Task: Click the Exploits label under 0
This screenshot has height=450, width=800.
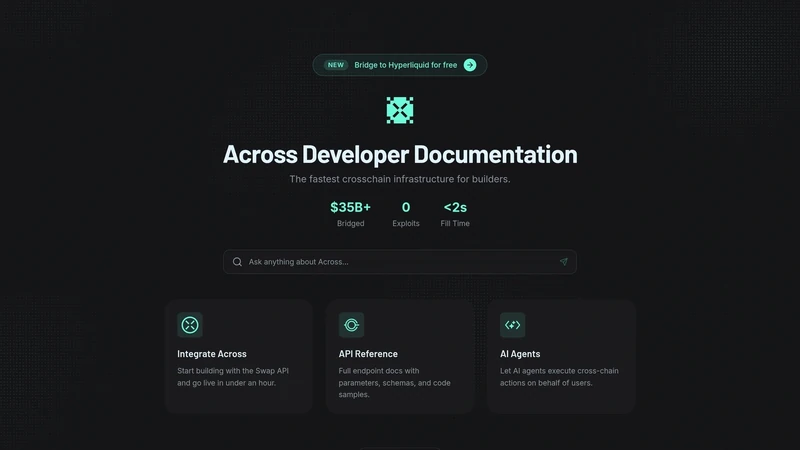Action: point(406,223)
